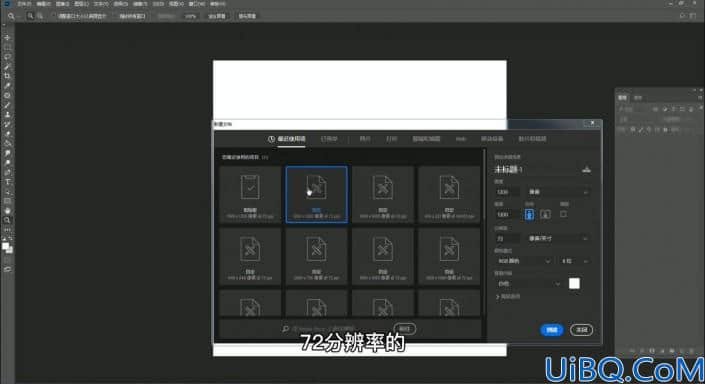
Task: Click the foreground color swatch in toolbox
Action: pyautogui.click(x=5, y=246)
